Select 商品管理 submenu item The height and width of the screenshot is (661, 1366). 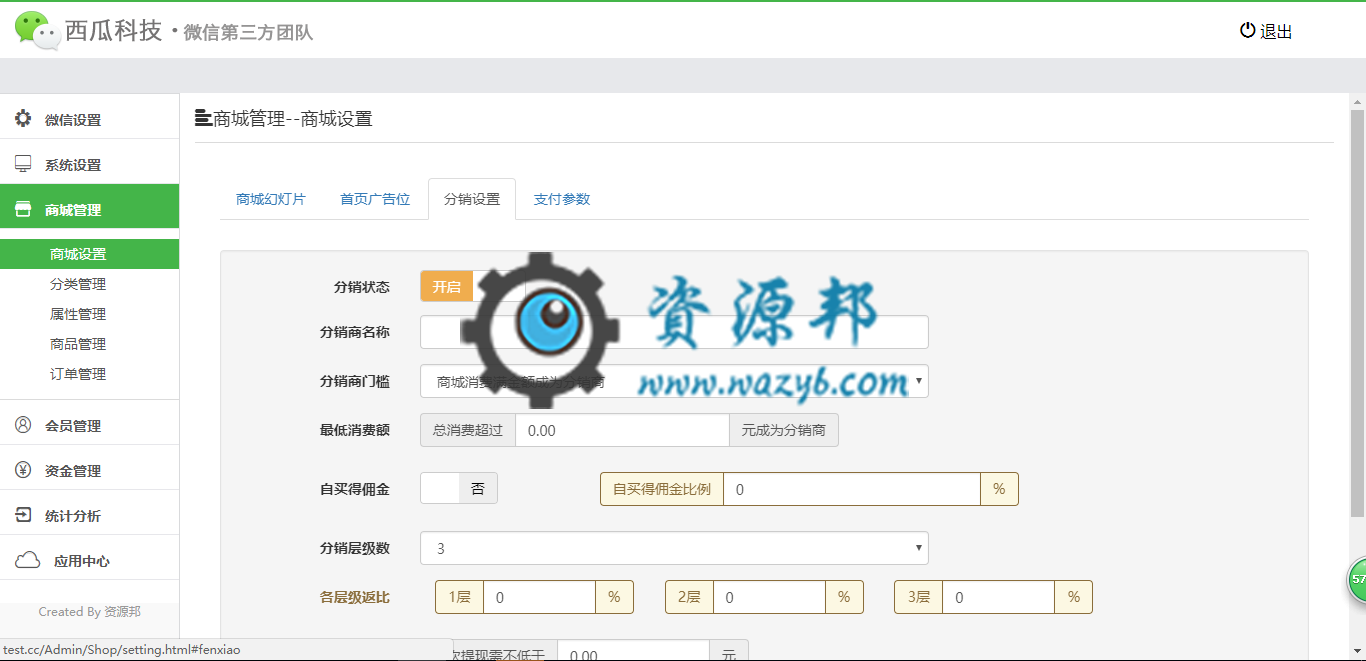(78, 344)
